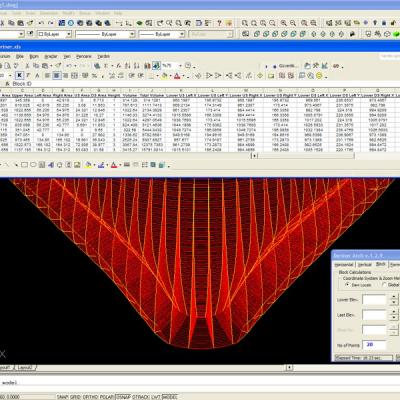This screenshot has width=400, height=400.
Task: Toggle ORTHO mode in status bar
Action: [90, 397]
